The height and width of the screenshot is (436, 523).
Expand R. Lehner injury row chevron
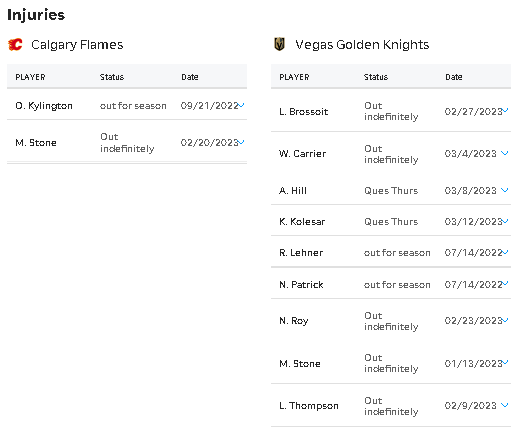pos(506,252)
